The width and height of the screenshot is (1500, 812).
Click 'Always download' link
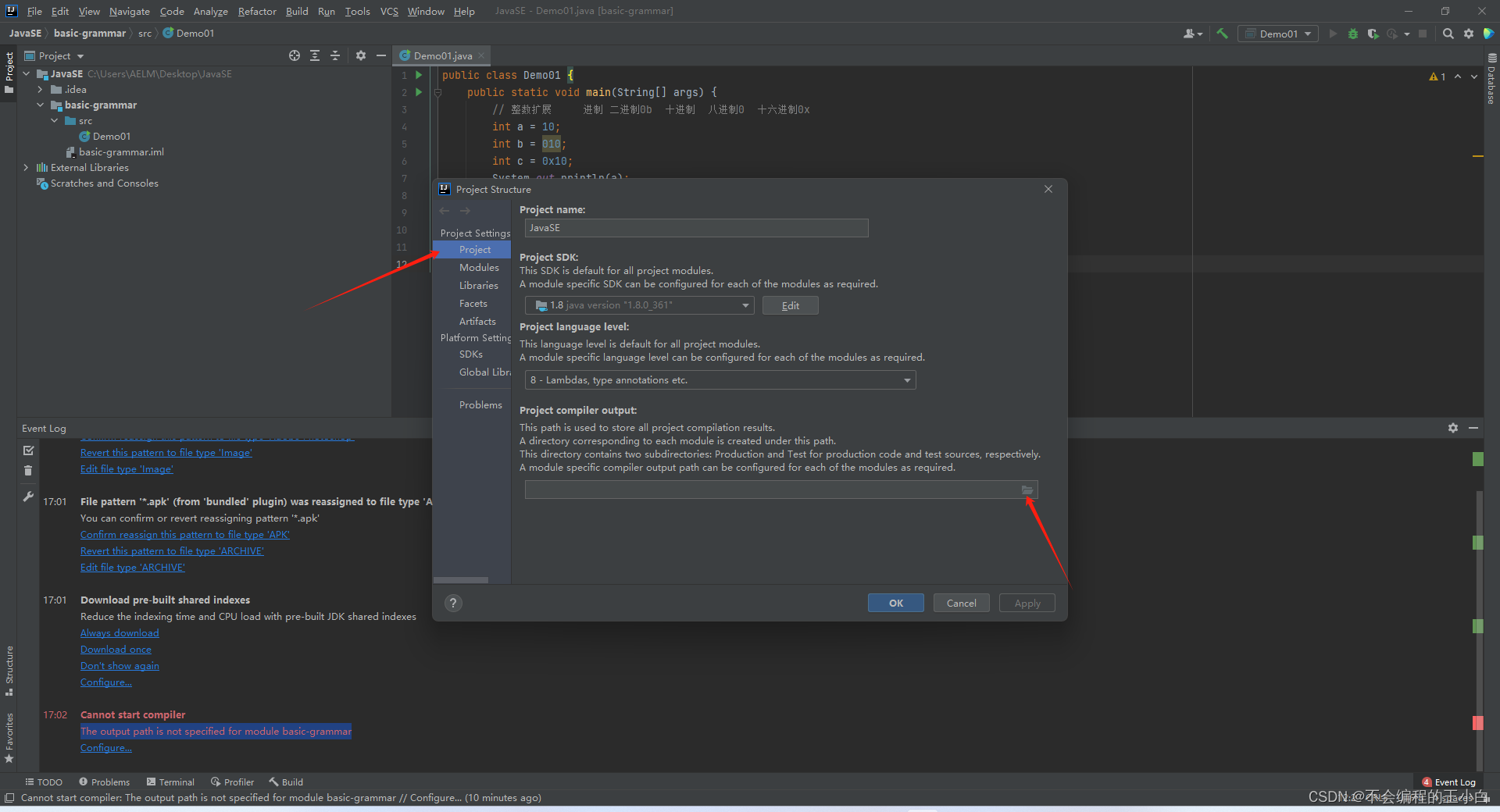(120, 633)
